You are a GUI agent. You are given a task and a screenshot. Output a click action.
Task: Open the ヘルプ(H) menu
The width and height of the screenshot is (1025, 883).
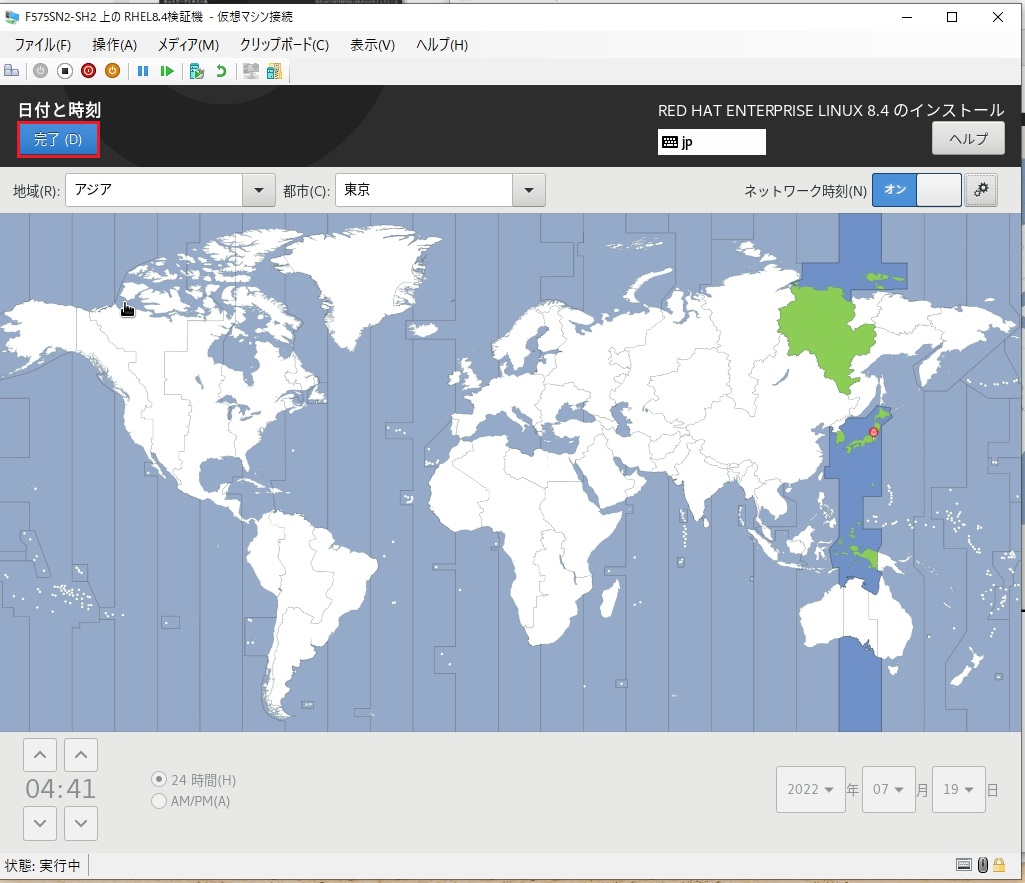pos(442,44)
